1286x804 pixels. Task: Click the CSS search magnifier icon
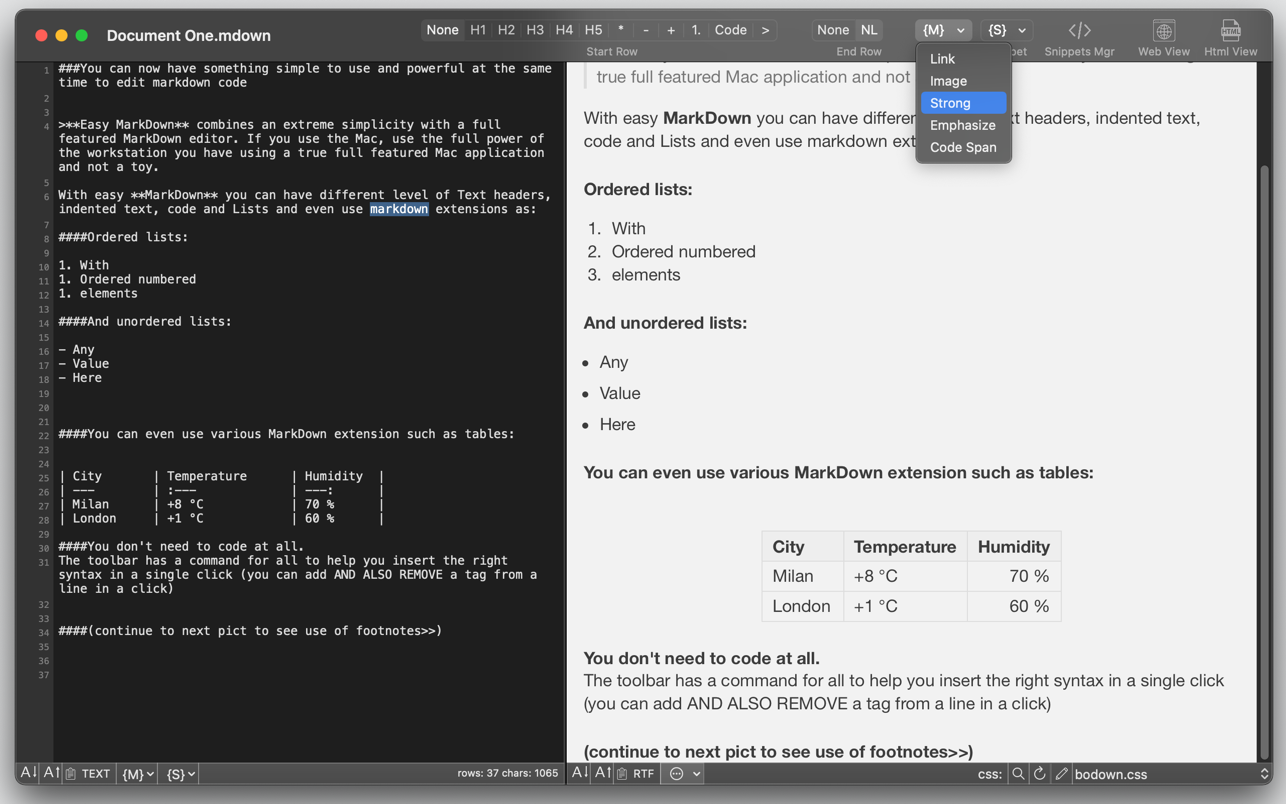tap(1017, 774)
